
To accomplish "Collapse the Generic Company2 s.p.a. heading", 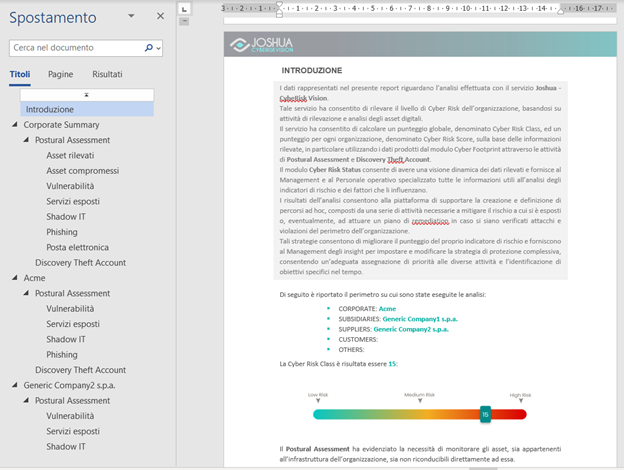I will click(x=15, y=385).
